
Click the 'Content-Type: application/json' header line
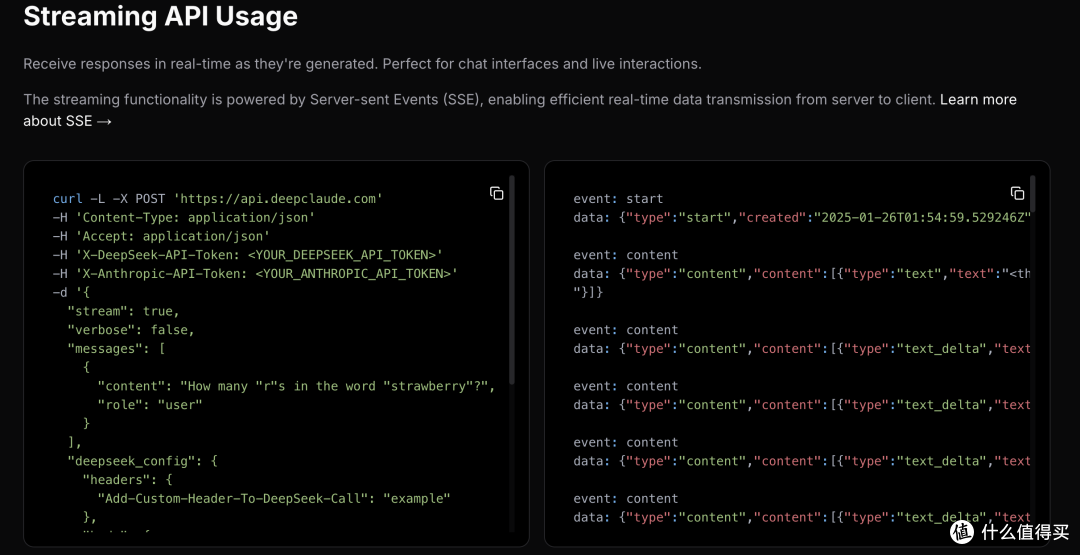click(184, 218)
